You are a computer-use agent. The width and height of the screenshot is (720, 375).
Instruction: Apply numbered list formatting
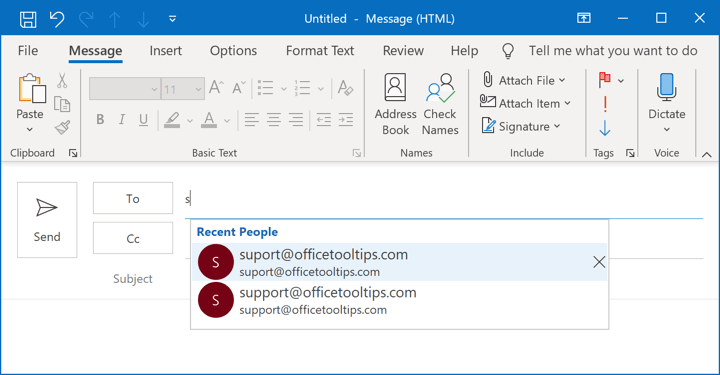[303, 87]
